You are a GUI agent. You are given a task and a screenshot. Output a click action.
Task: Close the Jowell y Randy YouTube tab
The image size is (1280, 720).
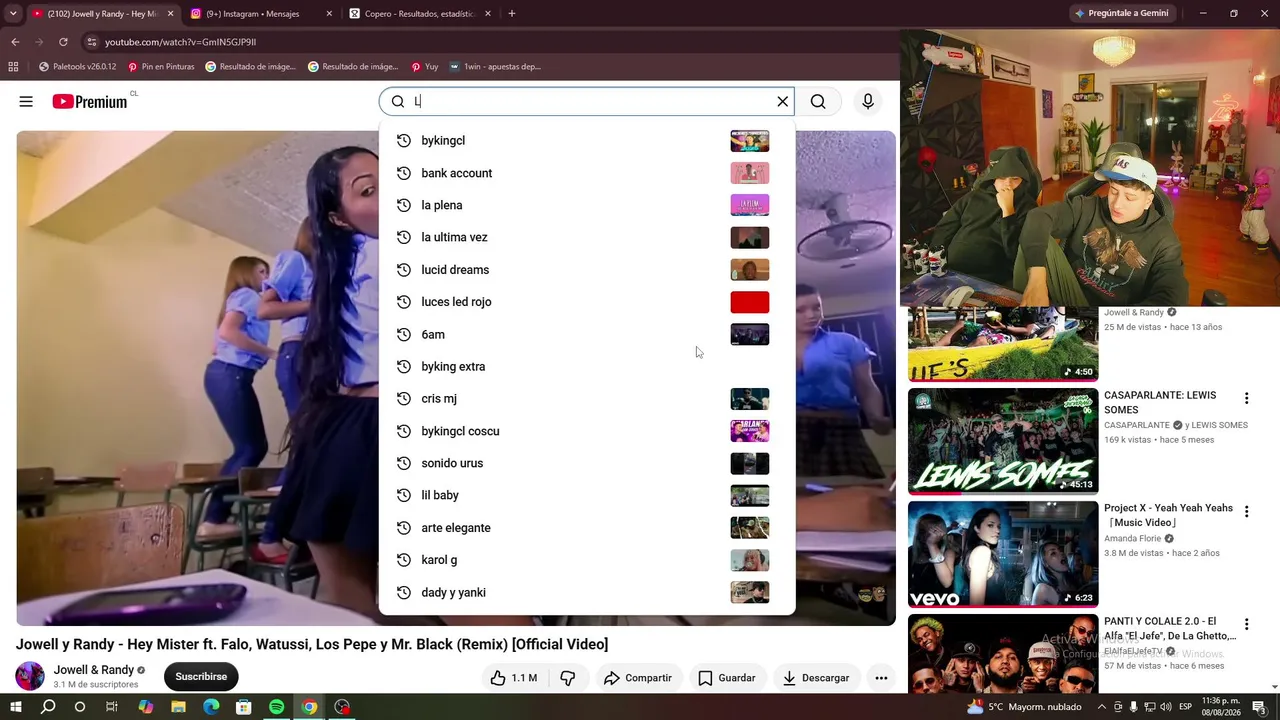point(170,14)
